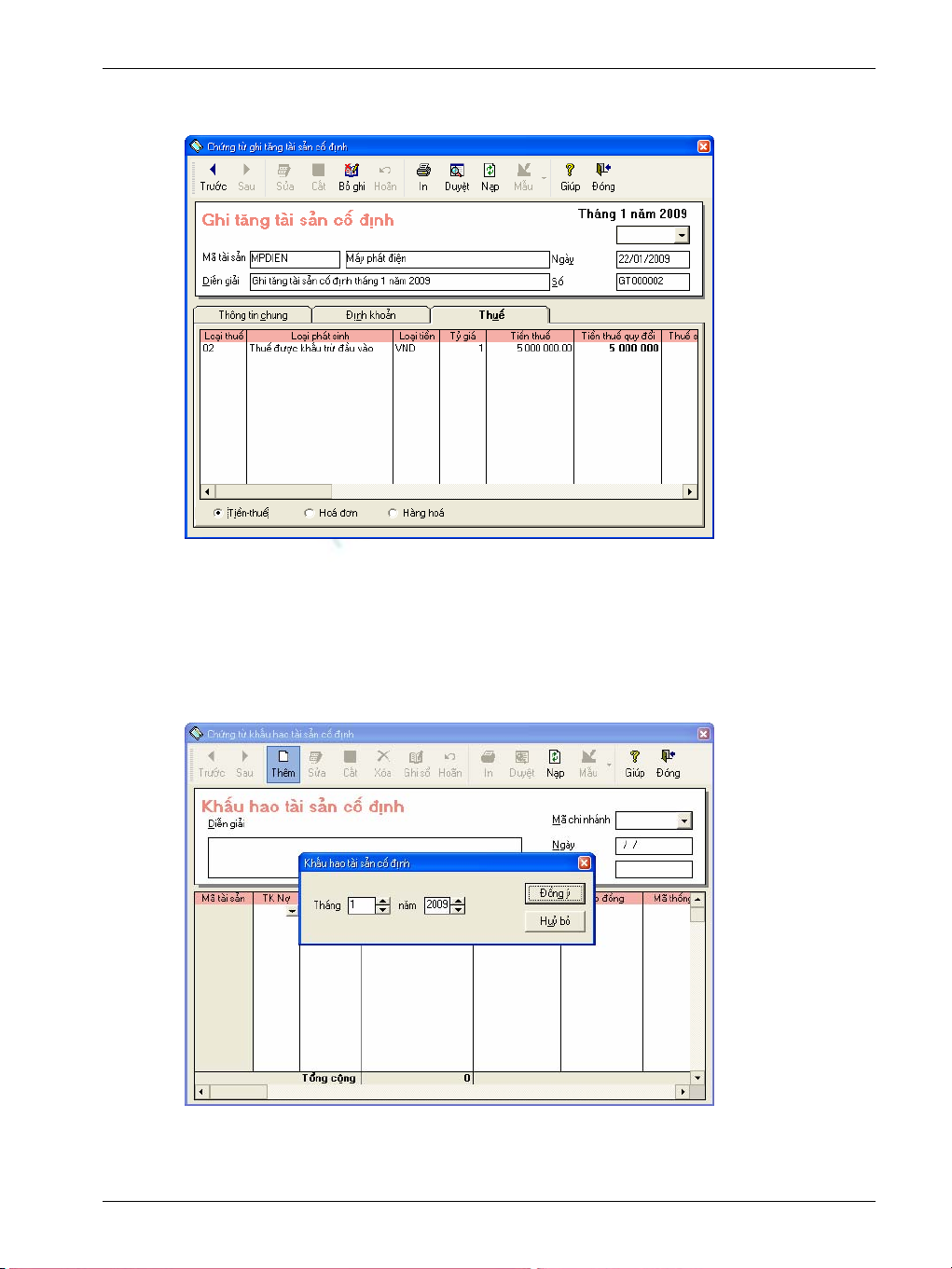Click the Bỏ ghi icon in toolbar
The image size is (952, 1269).
(352, 171)
